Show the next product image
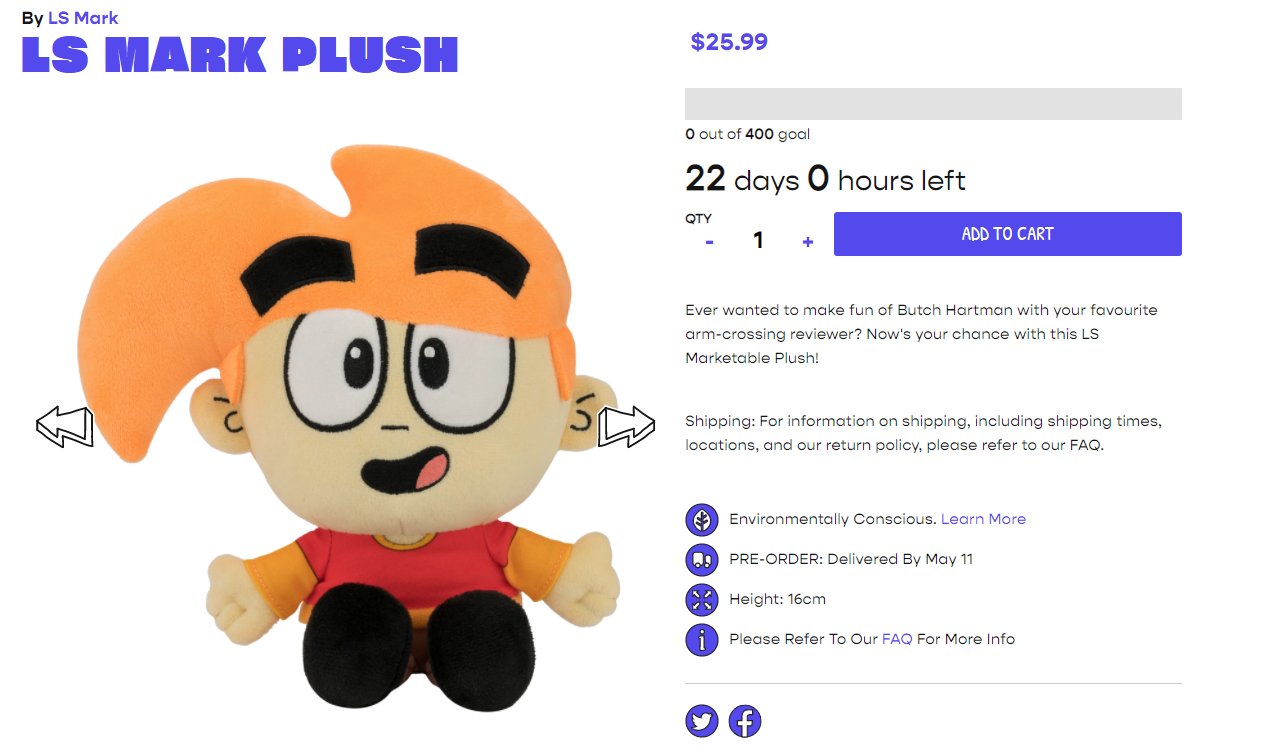1273x754 pixels. click(x=626, y=427)
